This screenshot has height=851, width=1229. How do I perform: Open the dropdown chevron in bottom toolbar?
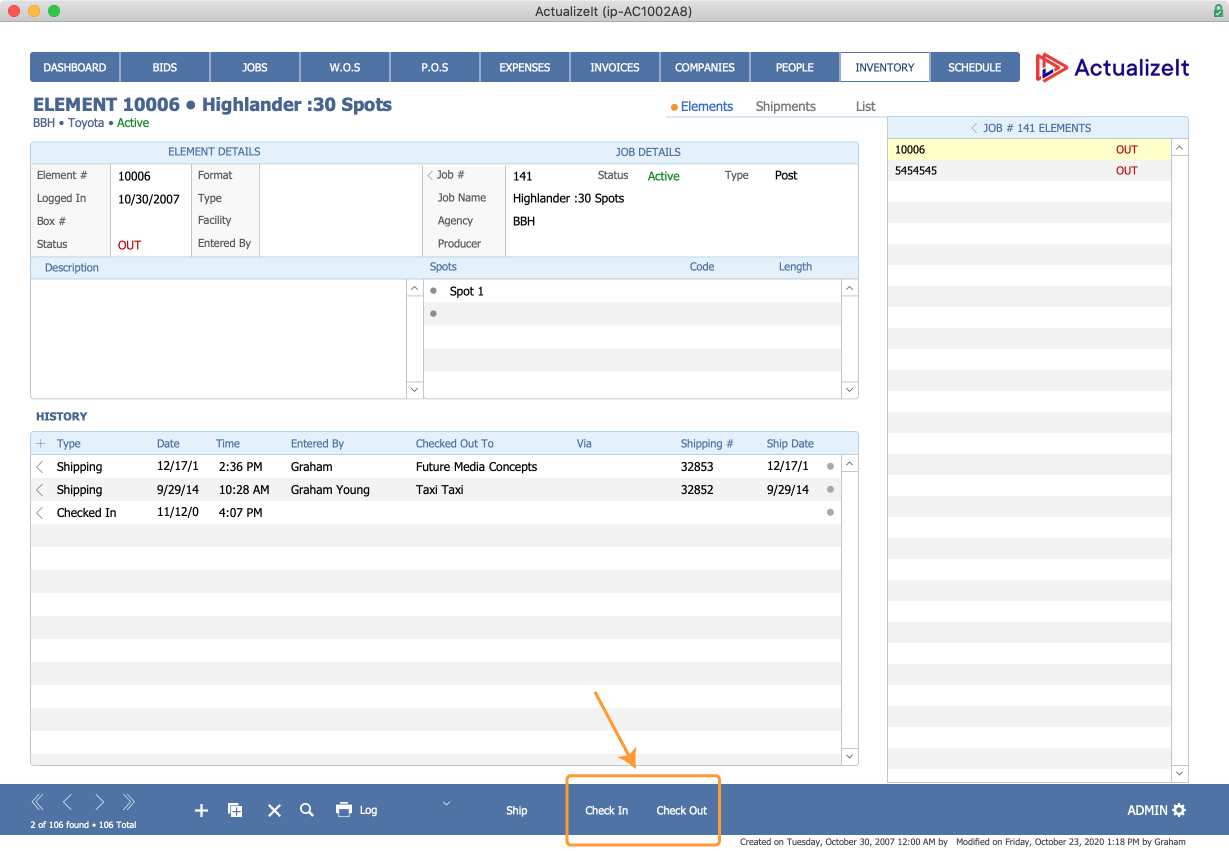[x=446, y=803]
